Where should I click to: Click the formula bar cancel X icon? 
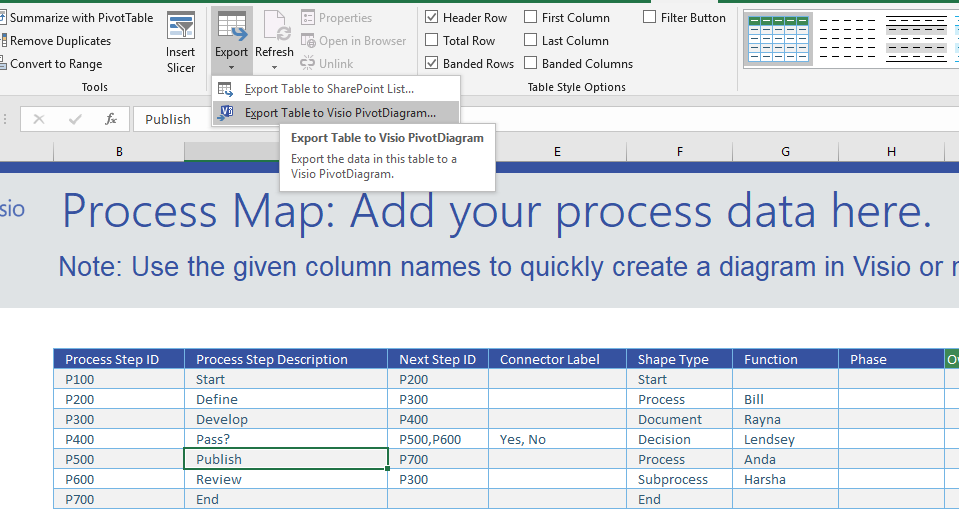click(x=39, y=119)
